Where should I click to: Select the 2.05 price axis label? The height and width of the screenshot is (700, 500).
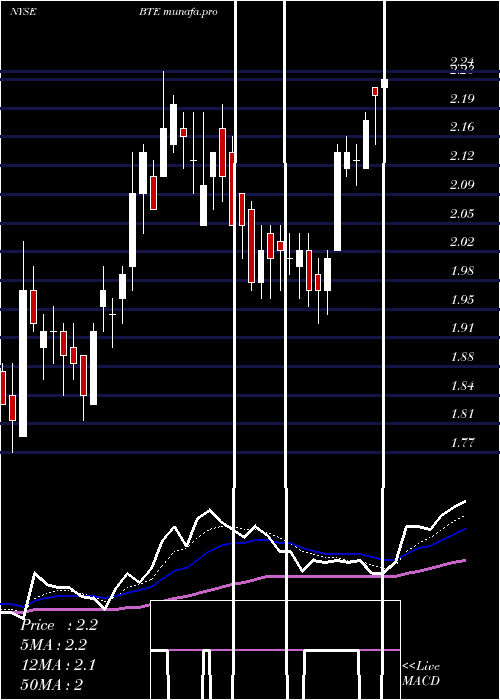pos(462,213)
